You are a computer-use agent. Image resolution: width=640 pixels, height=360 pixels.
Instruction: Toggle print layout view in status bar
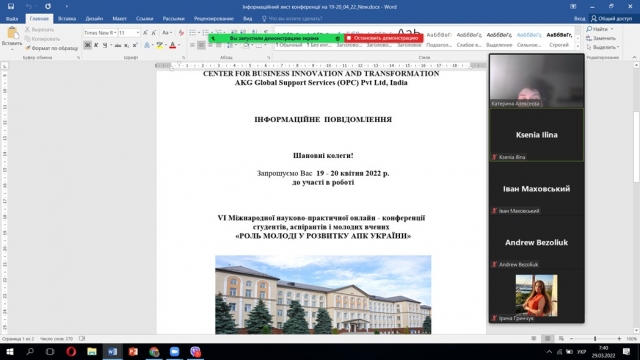coord(547,339)
